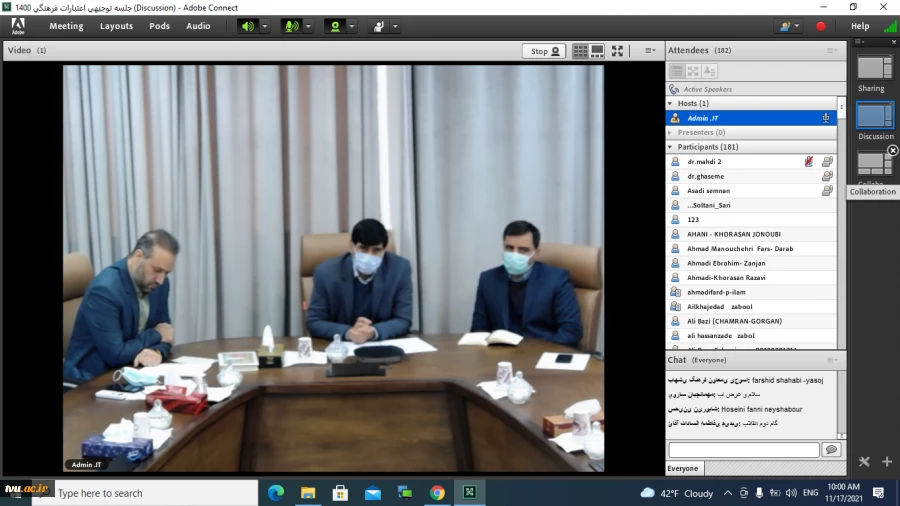The image size is (900, 506).
Task: Close the Collaboration layout with X badge
Action: [x=893, y=150]
